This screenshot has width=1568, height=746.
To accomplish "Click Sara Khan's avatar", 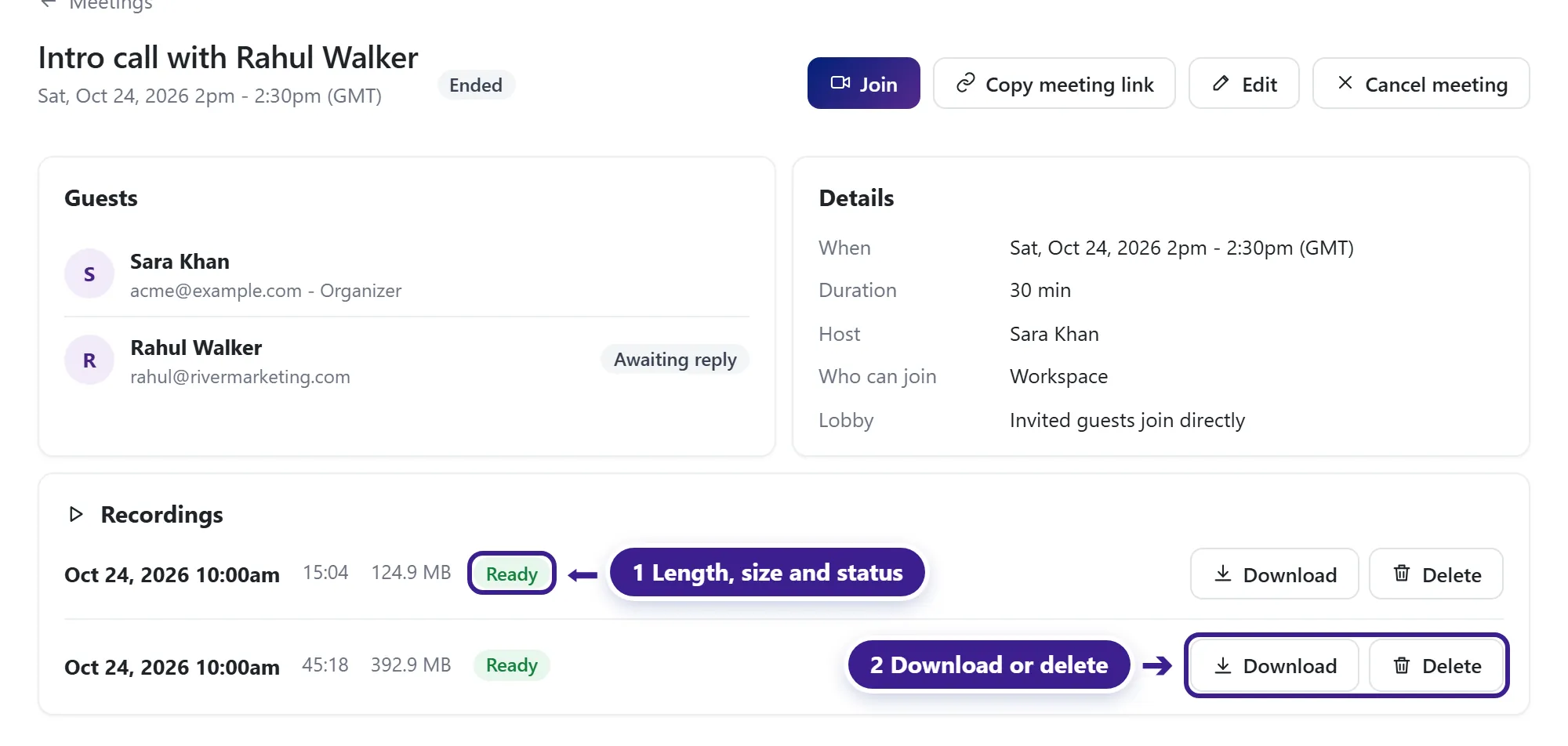I will point(89,273).
